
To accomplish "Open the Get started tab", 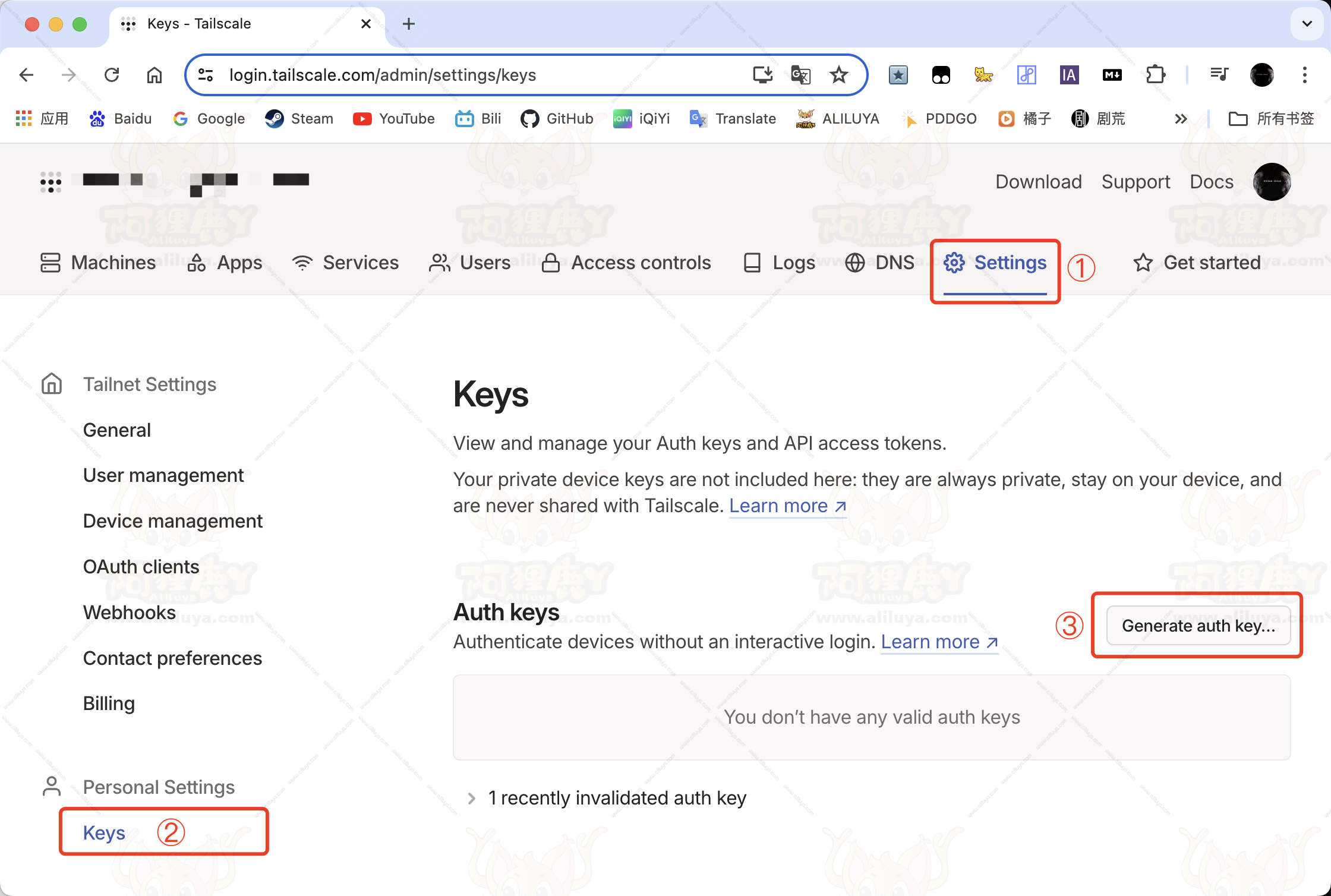I will pos(1197,263).
